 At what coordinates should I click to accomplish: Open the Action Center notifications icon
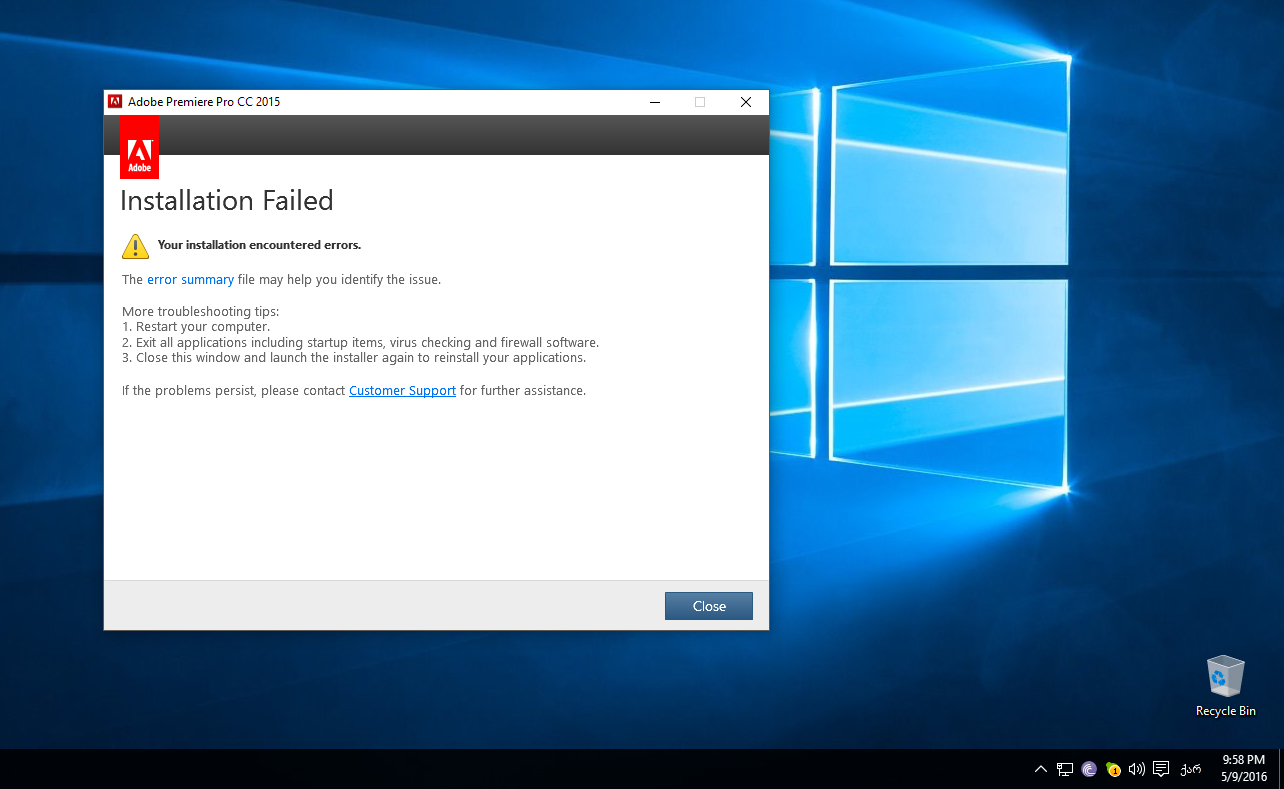coord(1161,769)
